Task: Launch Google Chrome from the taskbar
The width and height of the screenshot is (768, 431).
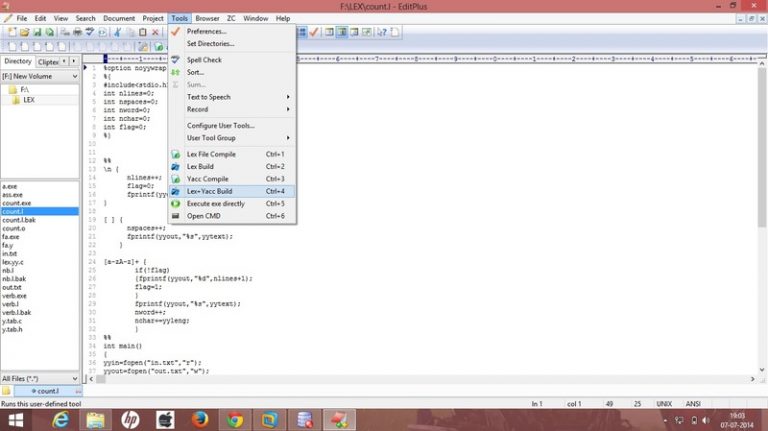Action: [x=235, y=420]
